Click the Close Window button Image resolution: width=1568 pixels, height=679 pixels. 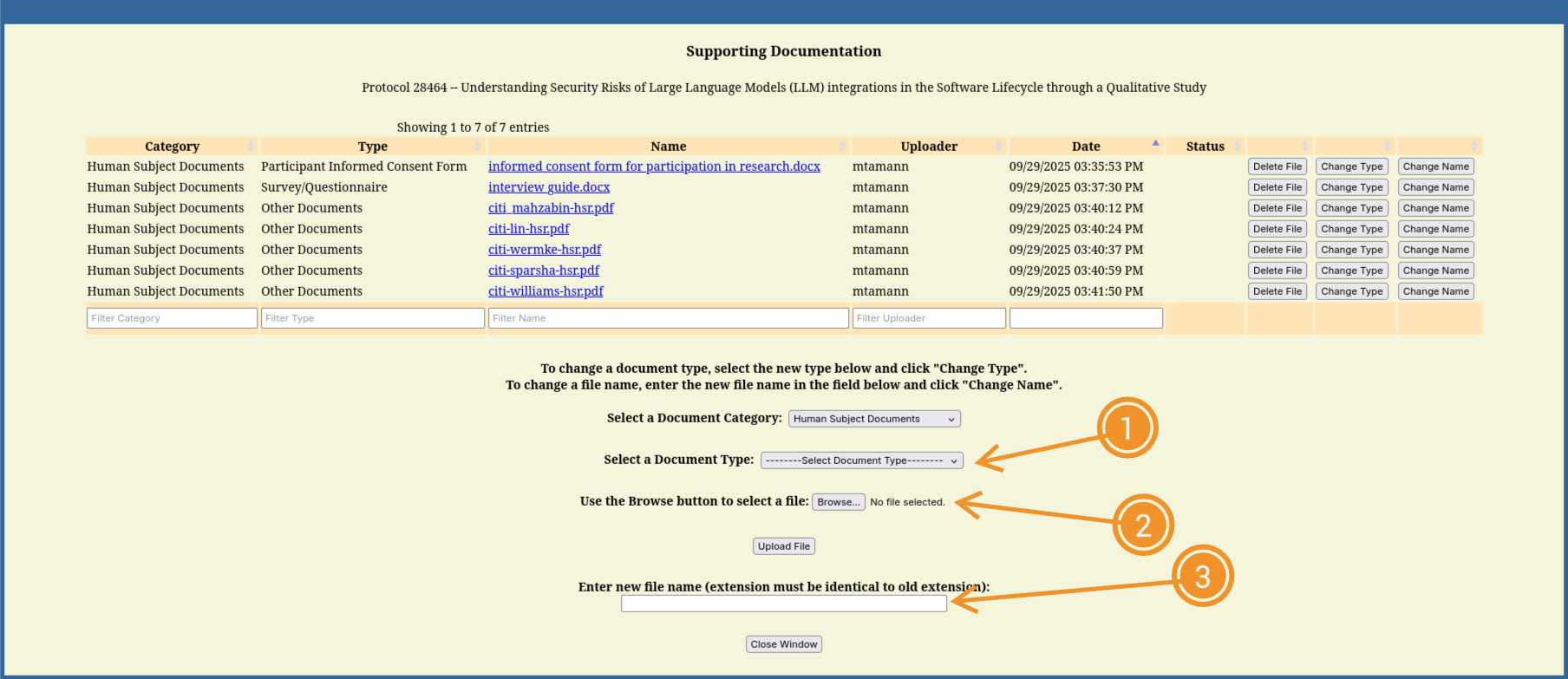[x=784, y=644]
